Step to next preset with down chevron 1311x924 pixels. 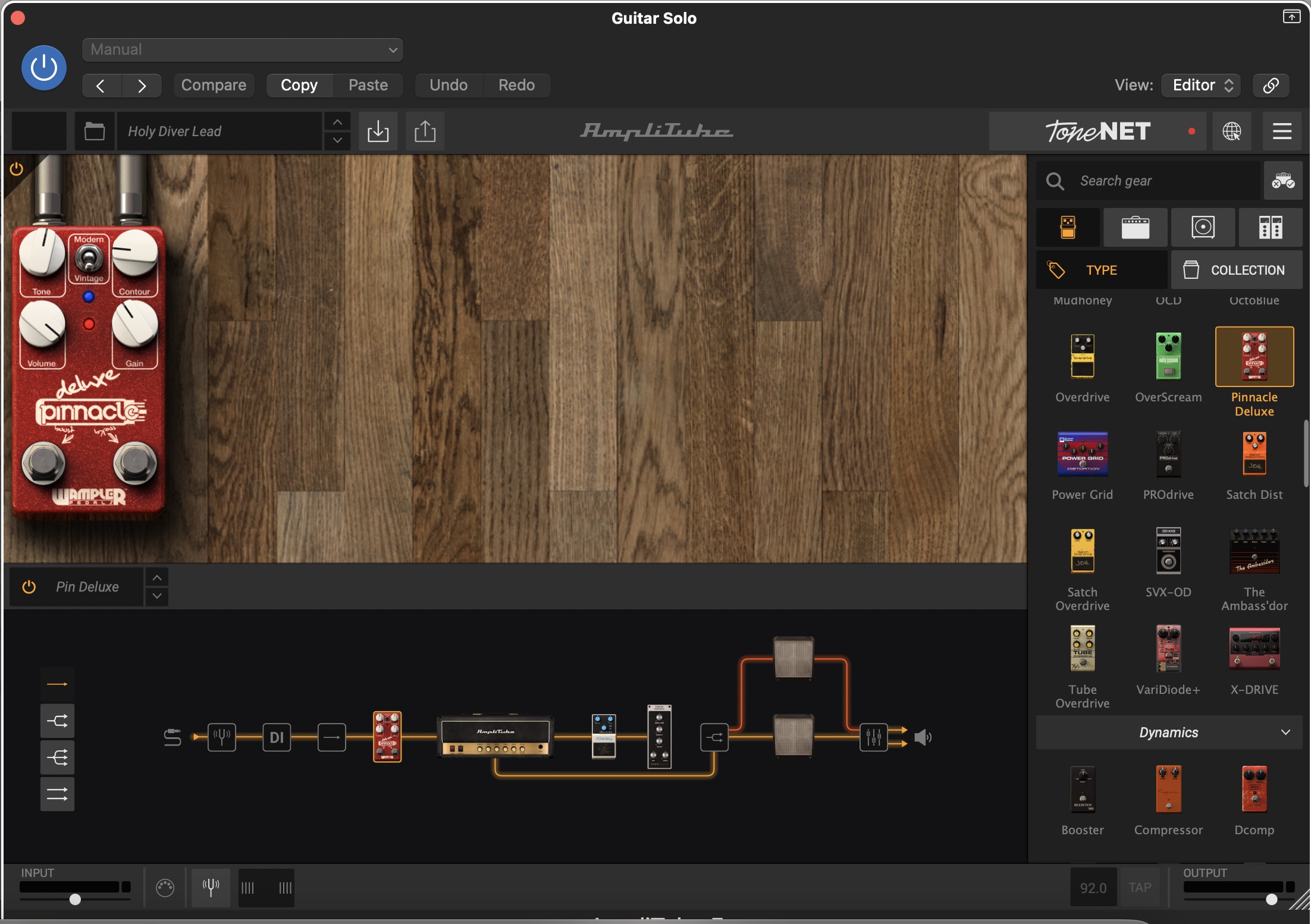pos(337,140)
